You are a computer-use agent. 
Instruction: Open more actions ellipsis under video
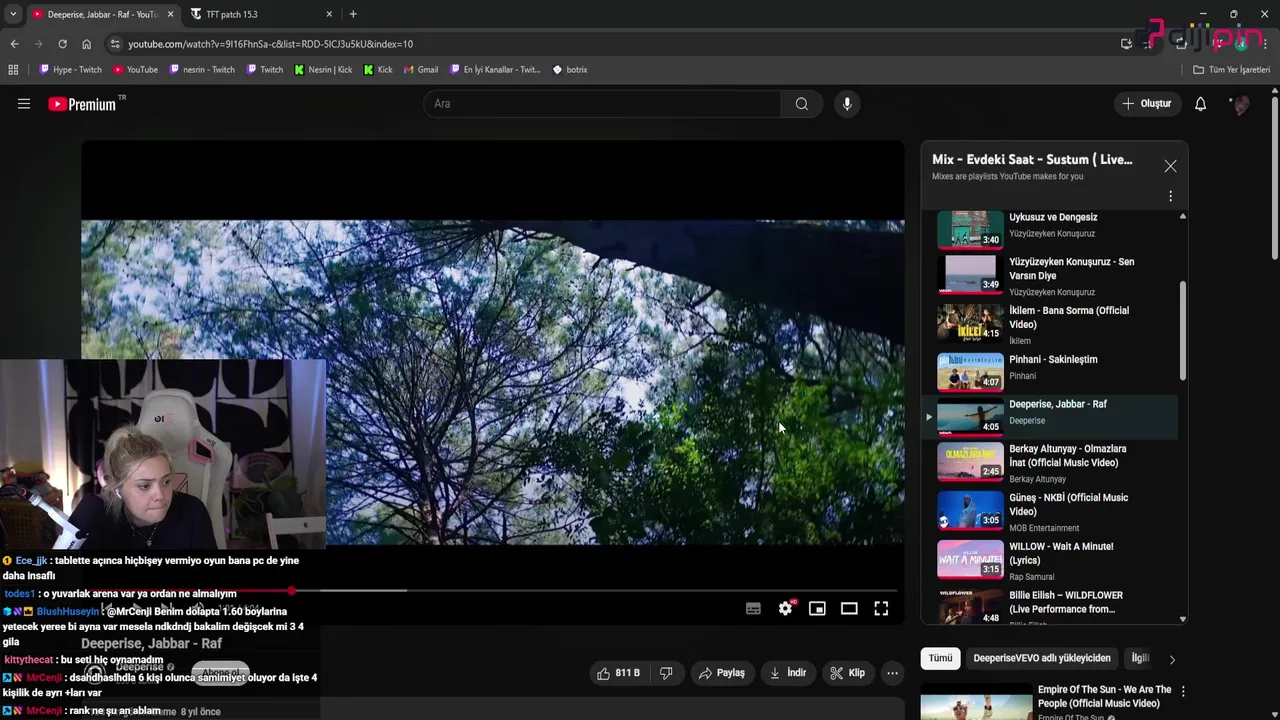(892, 673)
